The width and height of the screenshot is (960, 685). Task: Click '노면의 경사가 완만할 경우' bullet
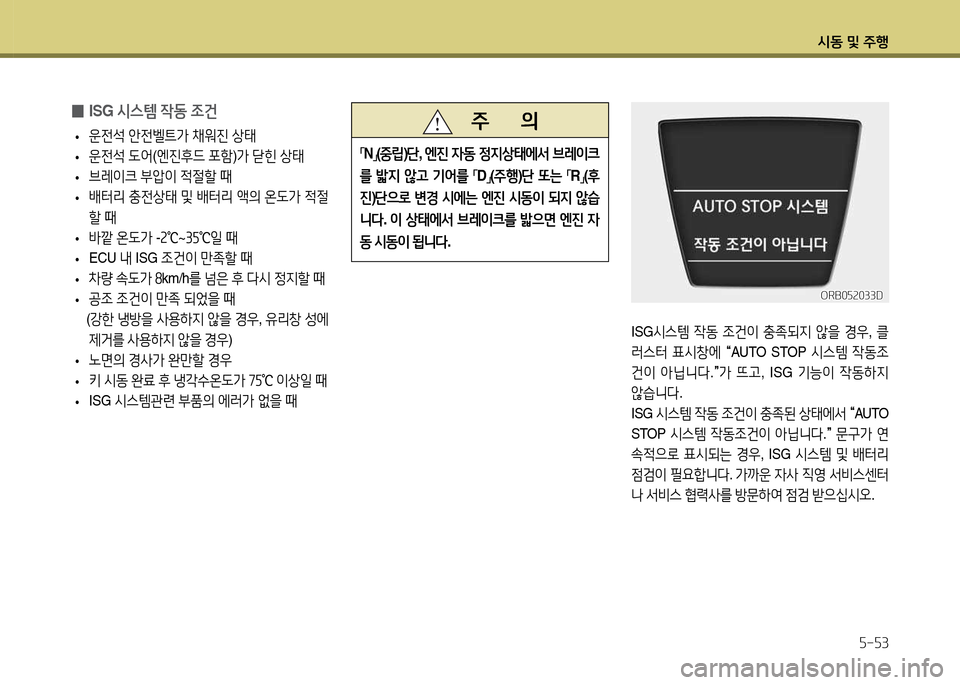(x=160, y=360)
